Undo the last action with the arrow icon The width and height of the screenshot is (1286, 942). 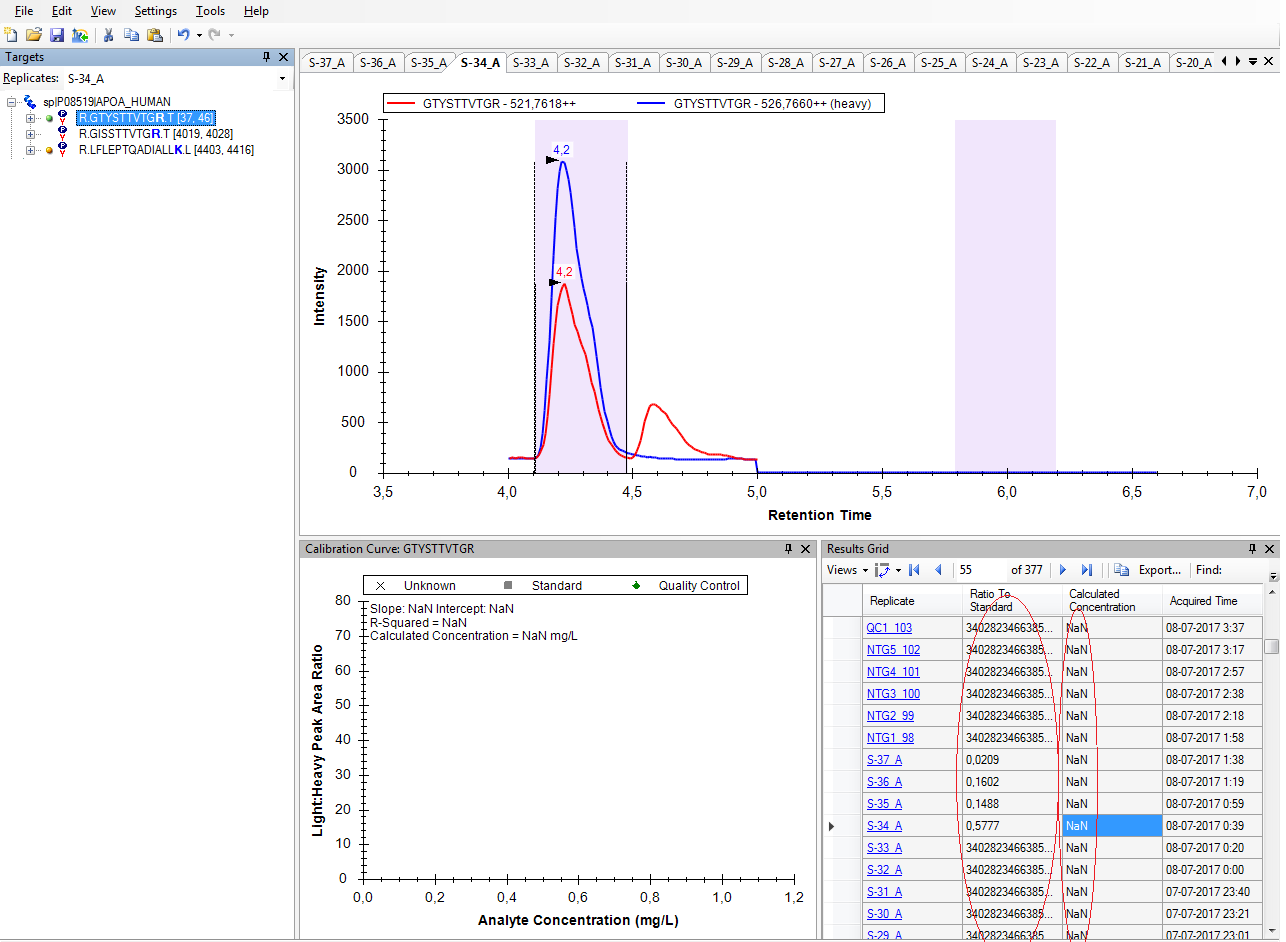183,35
